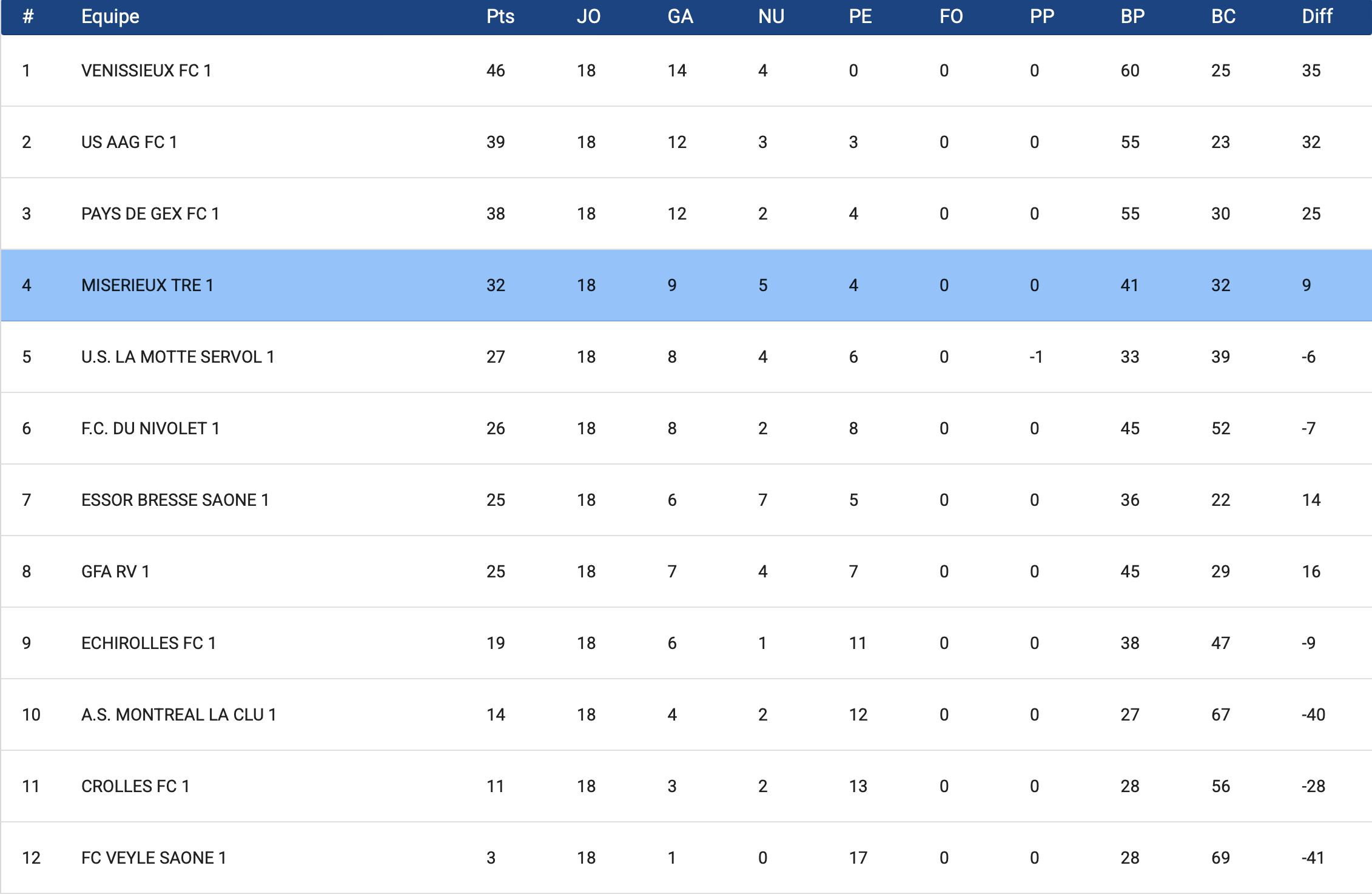Click the -1 penalty points cell
This screenshot has width=1372, height=894.
pos(1036,357)
